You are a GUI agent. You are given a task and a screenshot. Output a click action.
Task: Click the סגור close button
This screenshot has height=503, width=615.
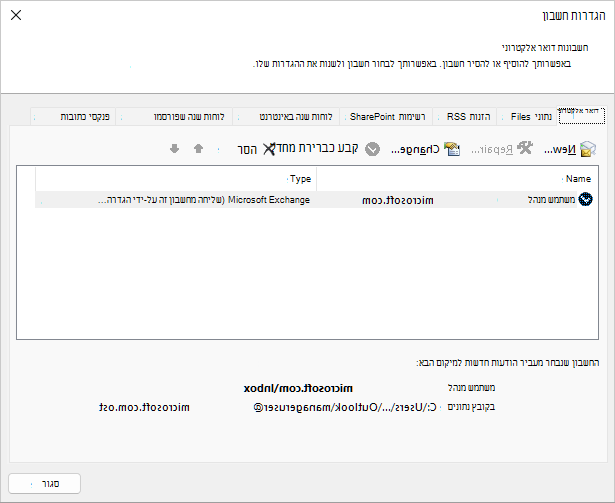point(44,483)
